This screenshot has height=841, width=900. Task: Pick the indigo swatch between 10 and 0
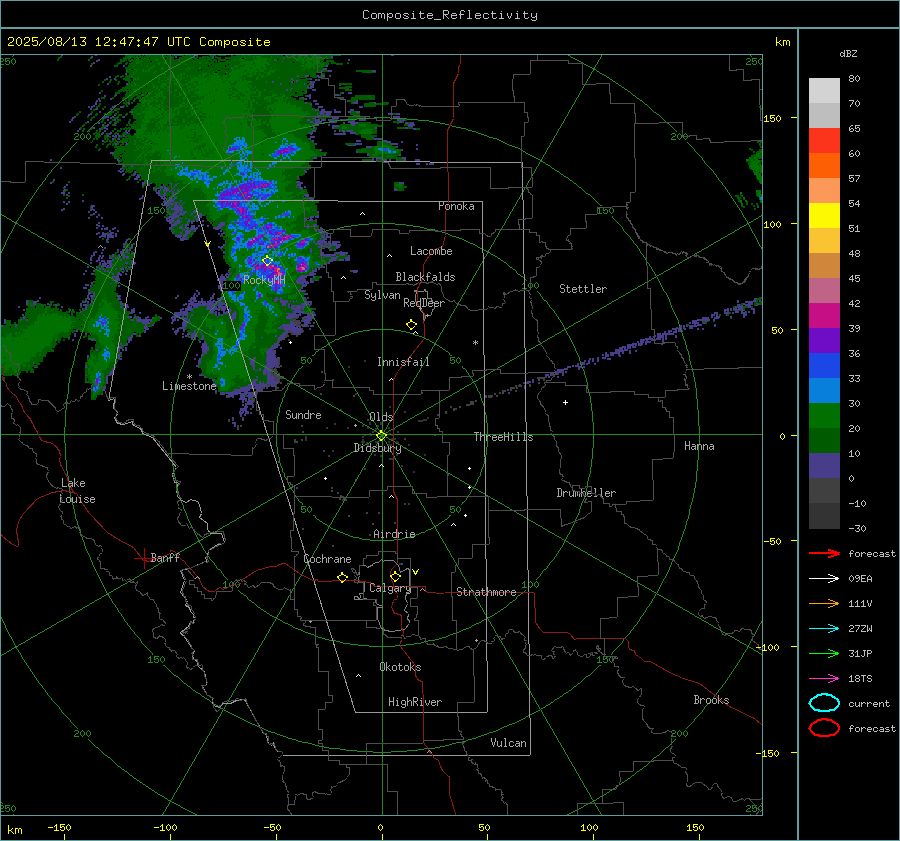pos(824,466)
